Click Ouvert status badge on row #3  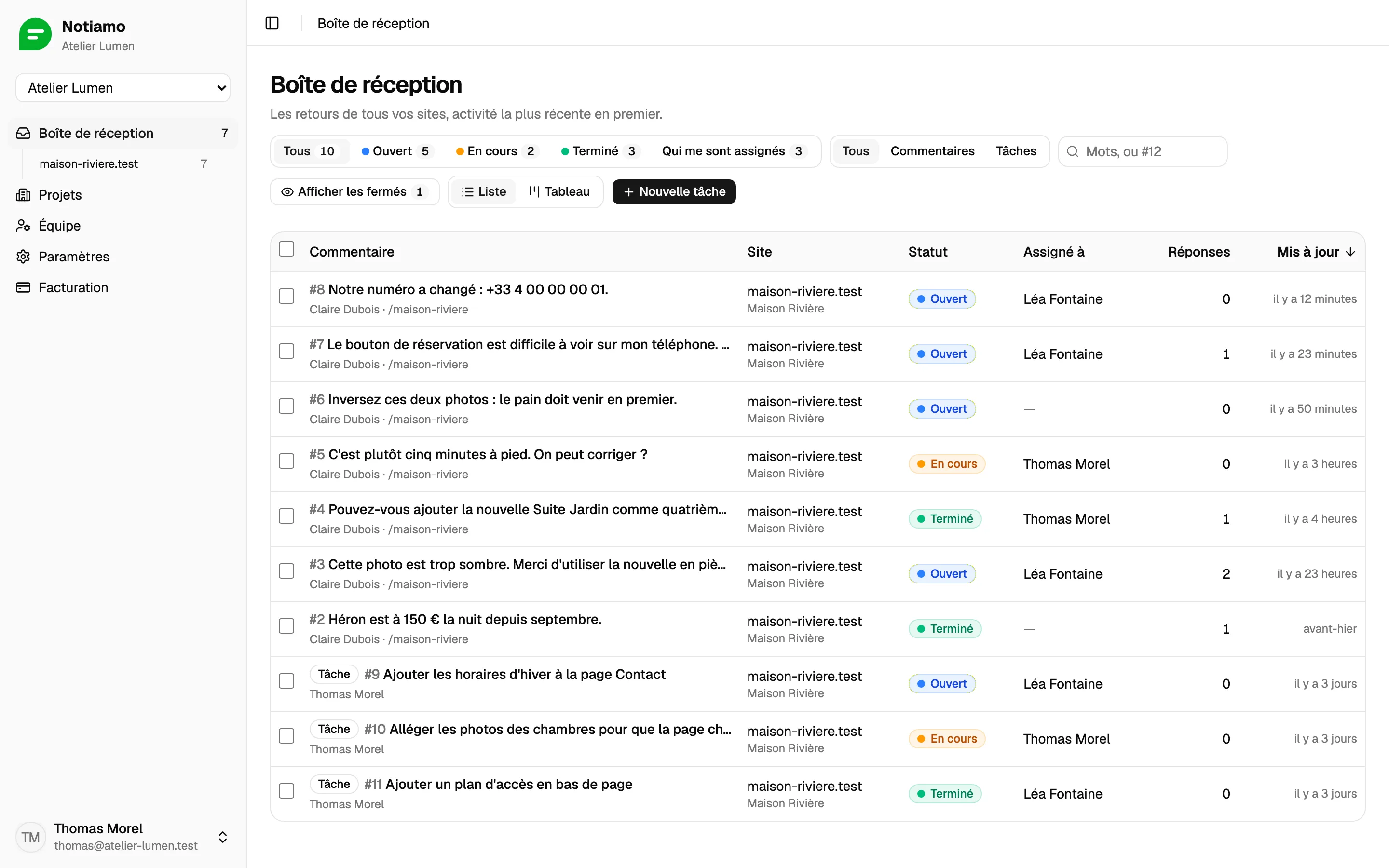pos(942,574)
